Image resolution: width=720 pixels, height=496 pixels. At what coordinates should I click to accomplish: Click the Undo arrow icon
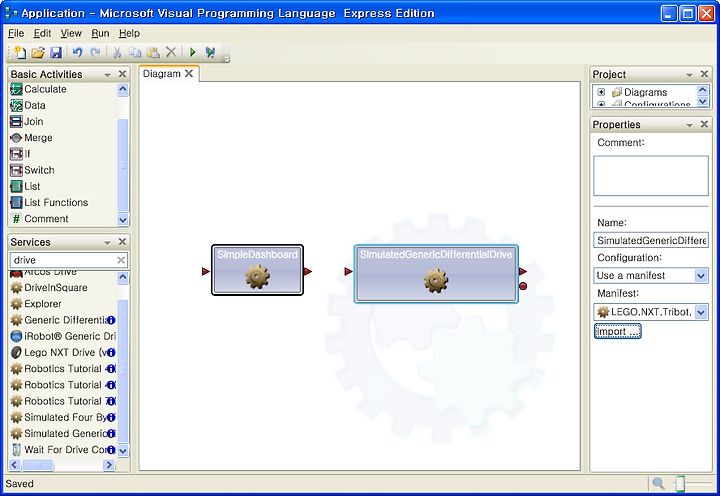click(77, 52)
